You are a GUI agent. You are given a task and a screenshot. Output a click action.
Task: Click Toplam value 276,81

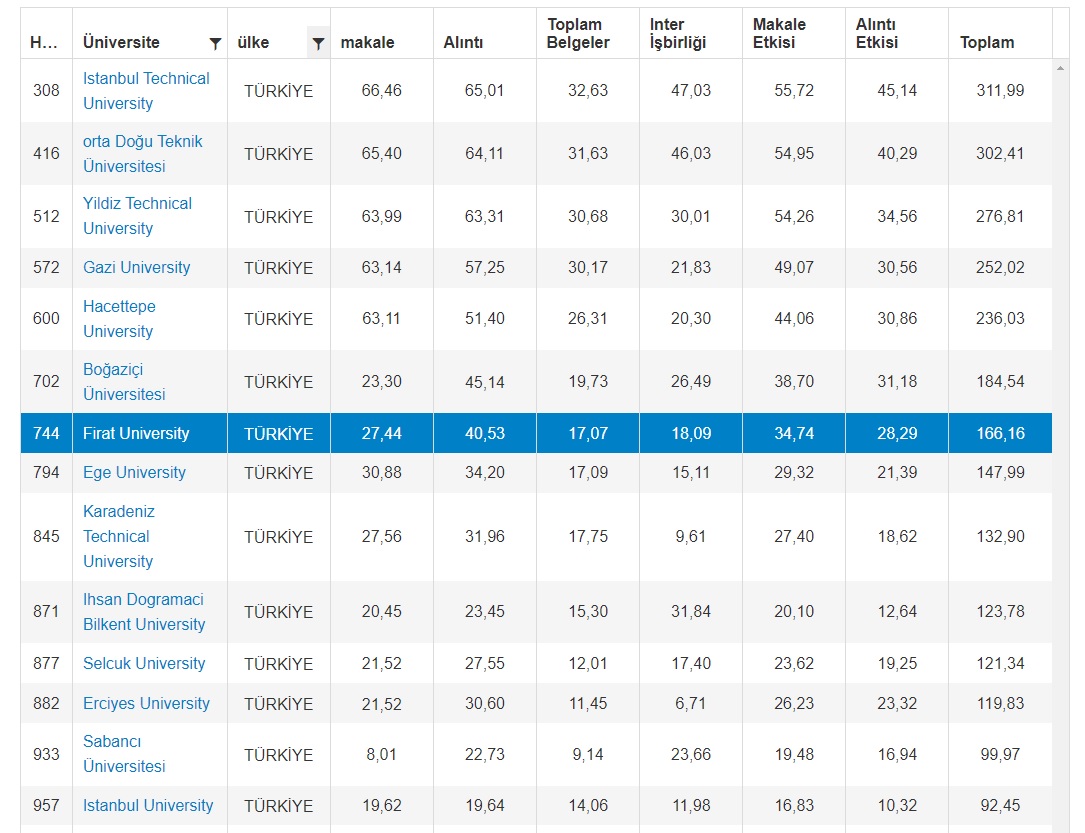(1000, 216)
